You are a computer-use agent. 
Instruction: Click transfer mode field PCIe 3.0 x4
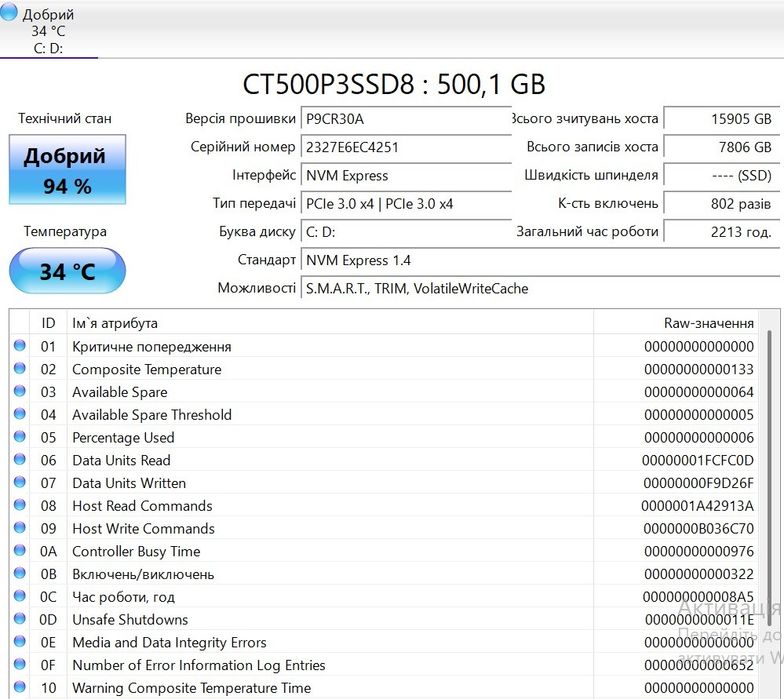406,204
